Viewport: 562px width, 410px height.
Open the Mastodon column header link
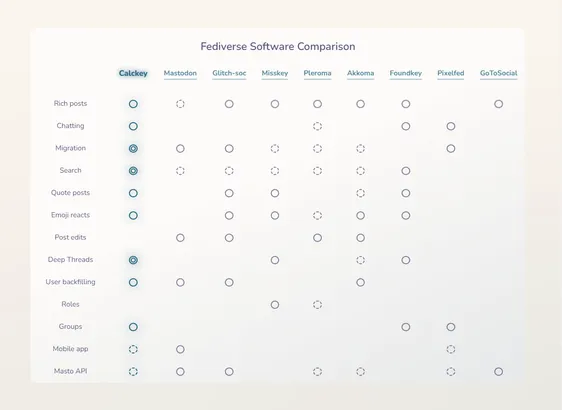180,73
